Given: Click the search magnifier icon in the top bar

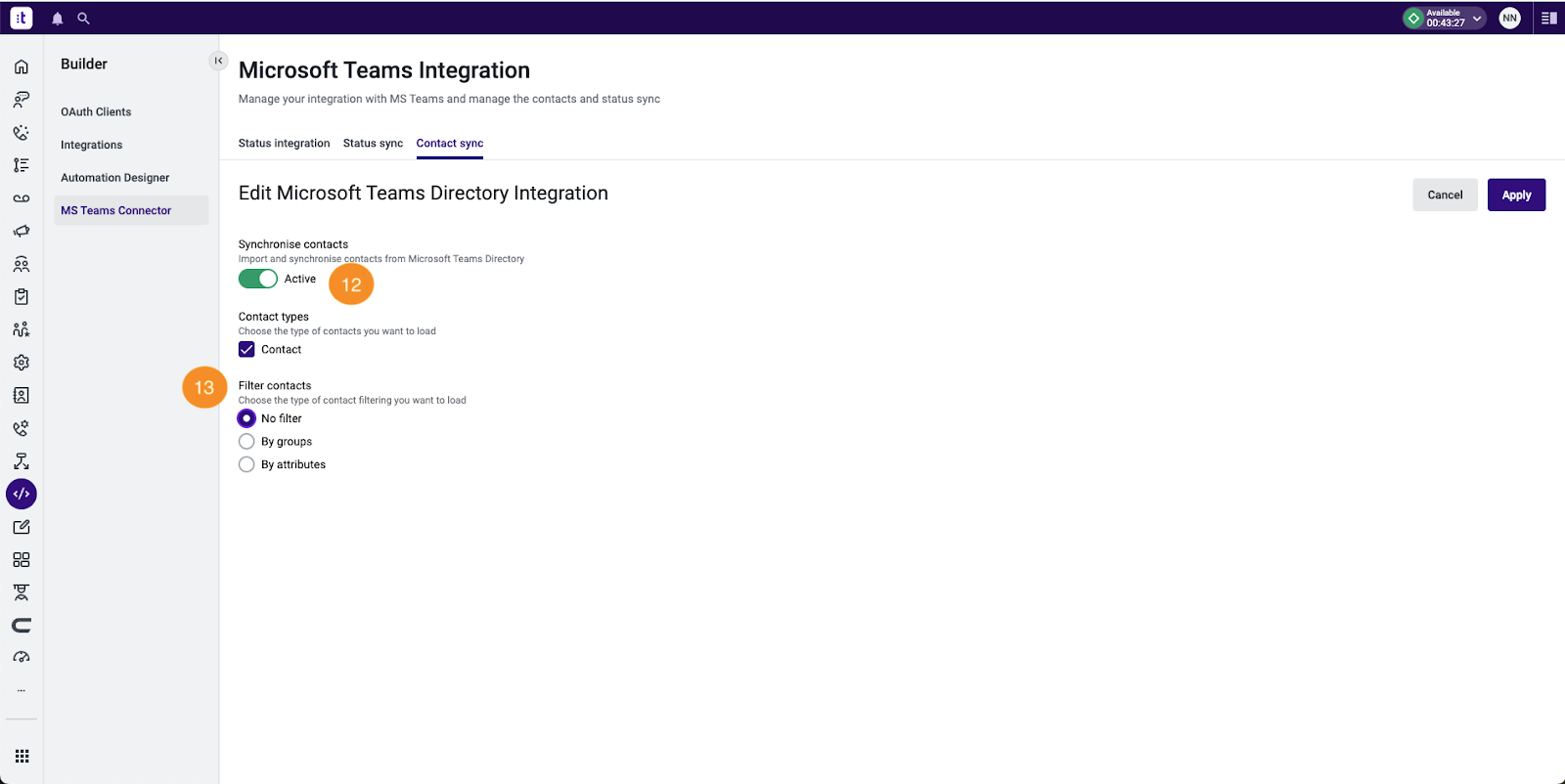Looking at the screenshot, I should click(x=84, y=19).
